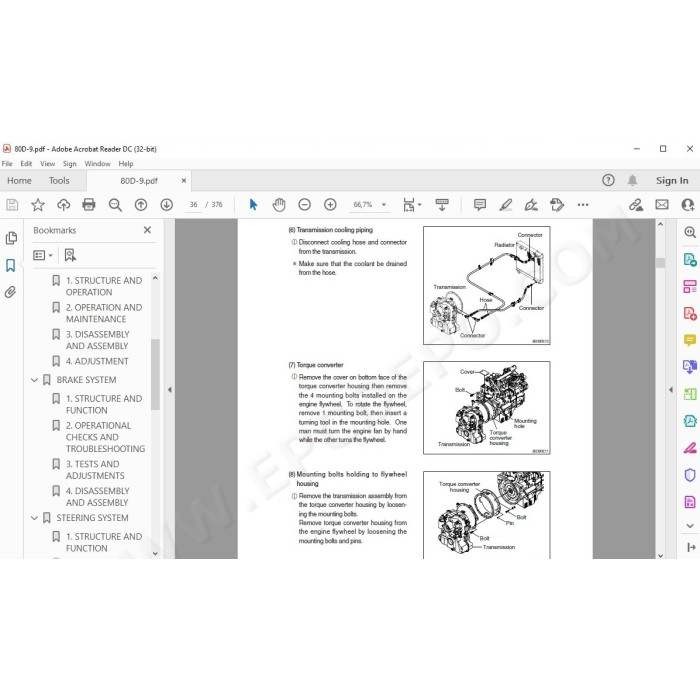The image size is (700, 700).
Task: Open the Sign menu
Action: click(x=69, y=164)
